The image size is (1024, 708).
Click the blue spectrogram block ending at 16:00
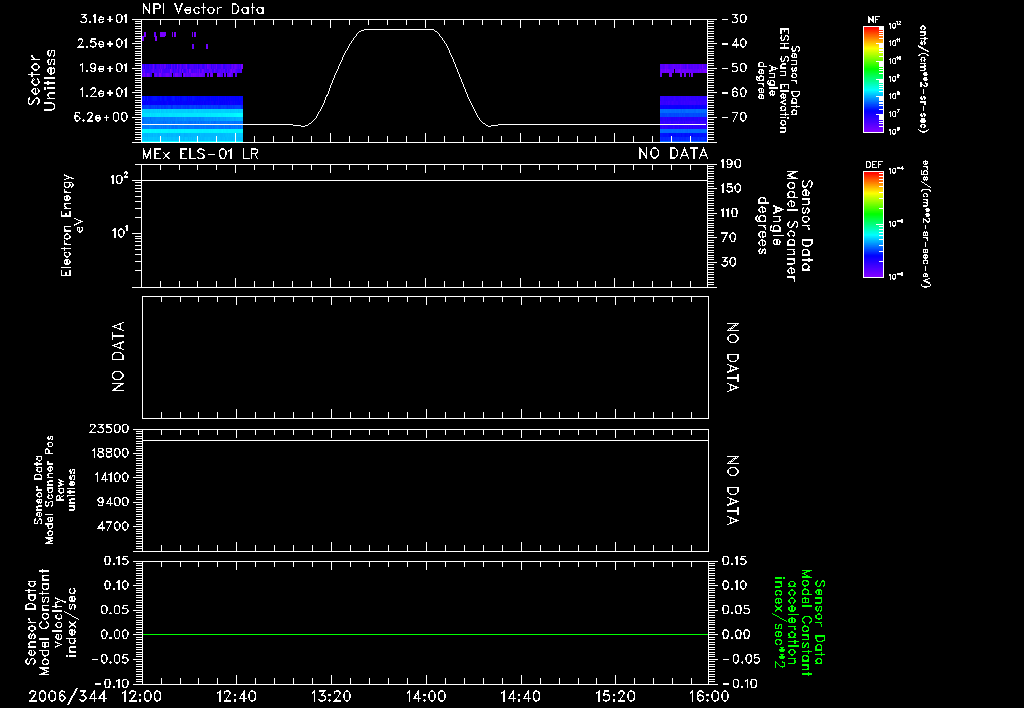[x=684, y=119]
